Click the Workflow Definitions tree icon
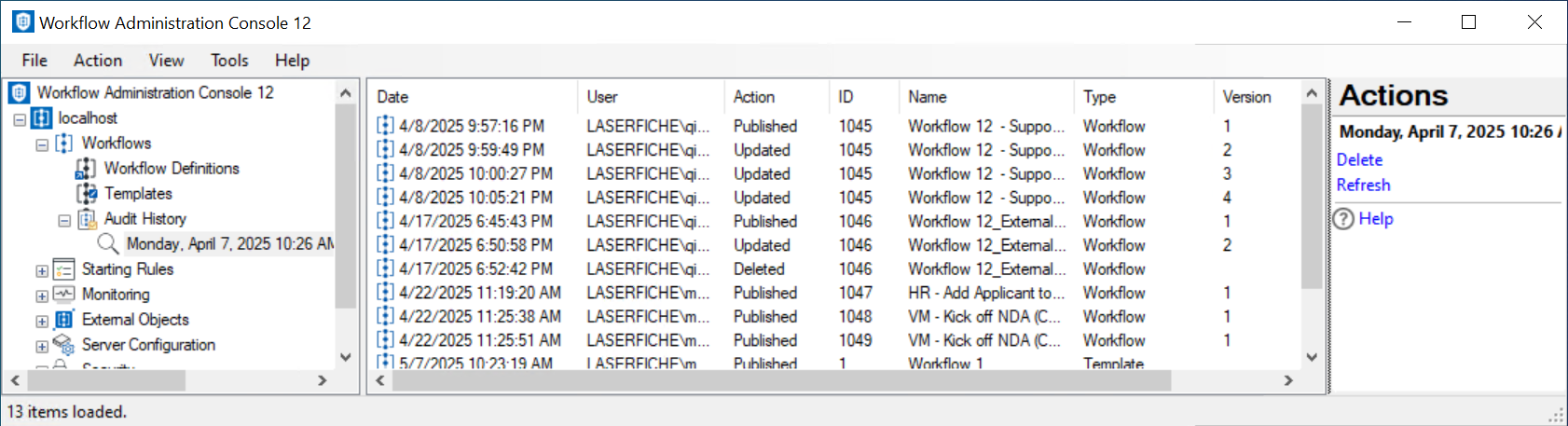Viewport: 1568px width, 426px height. coord(86,169)
